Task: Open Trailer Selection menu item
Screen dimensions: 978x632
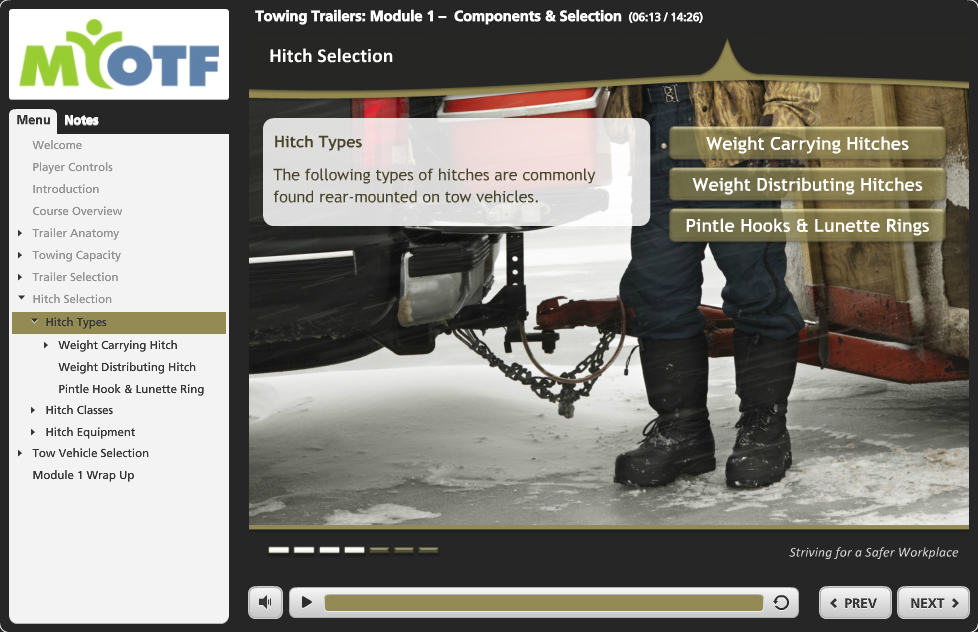Action: (75, 277)
